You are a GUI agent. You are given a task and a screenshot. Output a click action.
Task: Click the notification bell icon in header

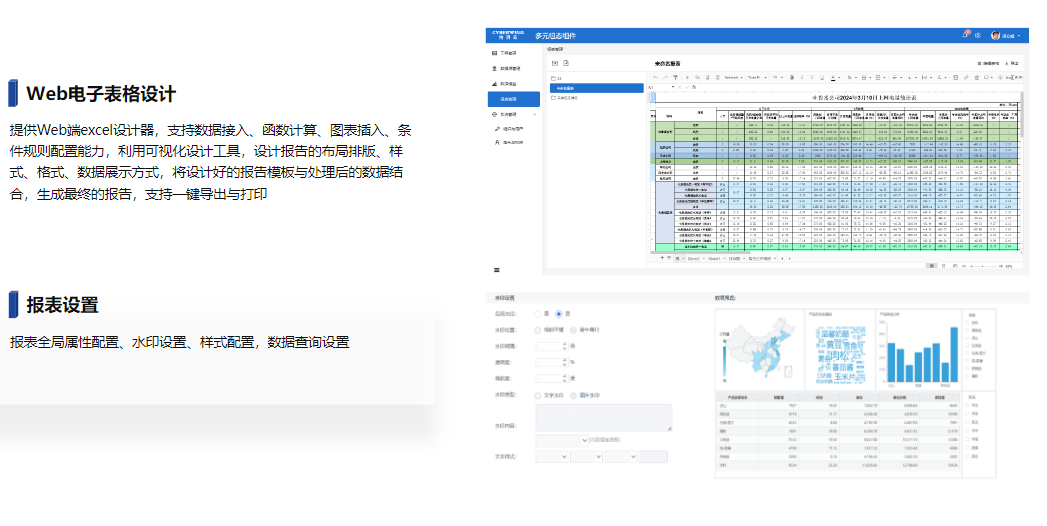point(966,35)
